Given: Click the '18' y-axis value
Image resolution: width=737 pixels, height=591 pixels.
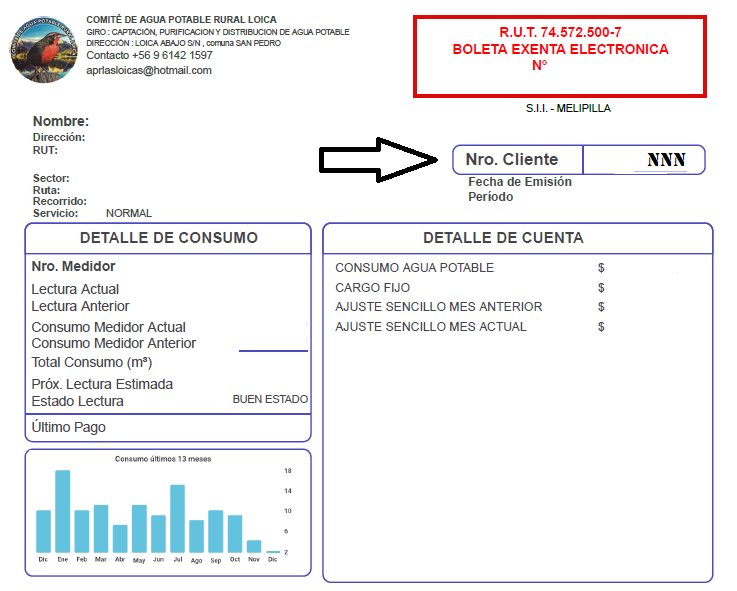Looking at the screenshot, I should pos(288,471).
